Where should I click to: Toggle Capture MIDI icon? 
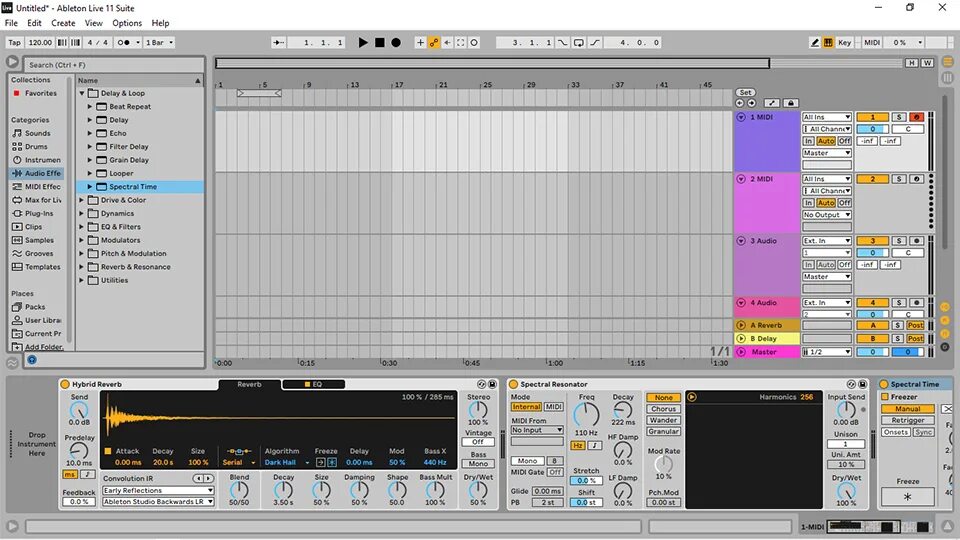460,42
